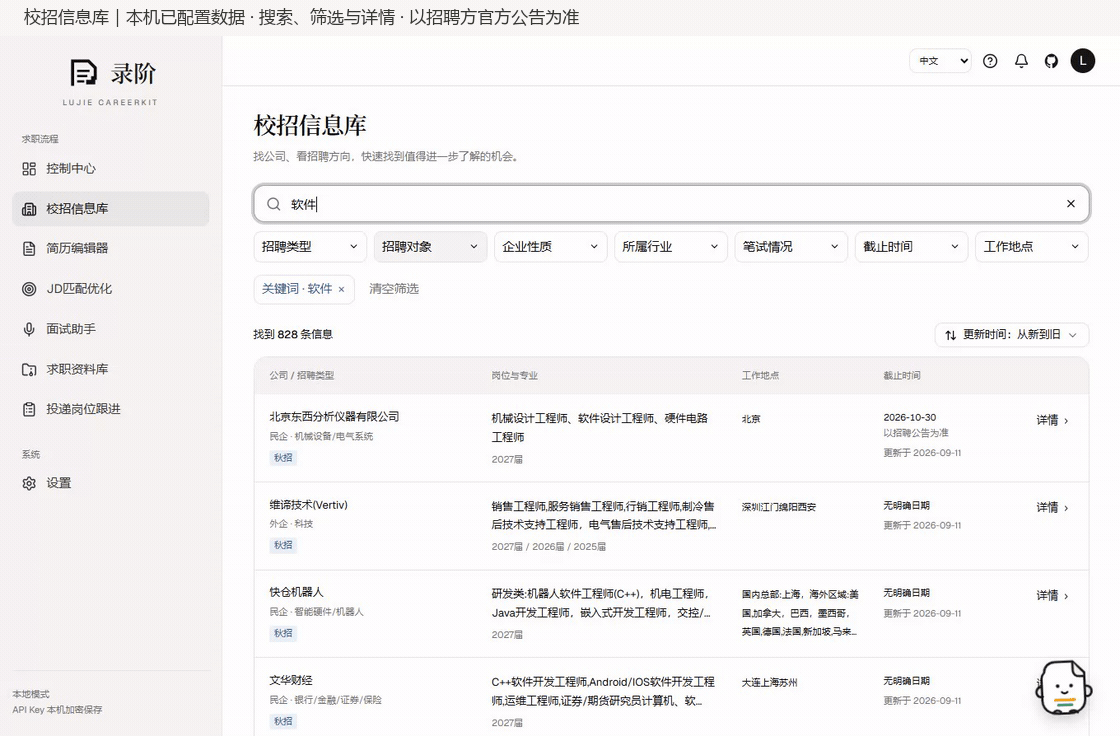Open the 求职资料库 folder icon
Image resolution: width=1120 pixels, height=736 pixels.
29,369
